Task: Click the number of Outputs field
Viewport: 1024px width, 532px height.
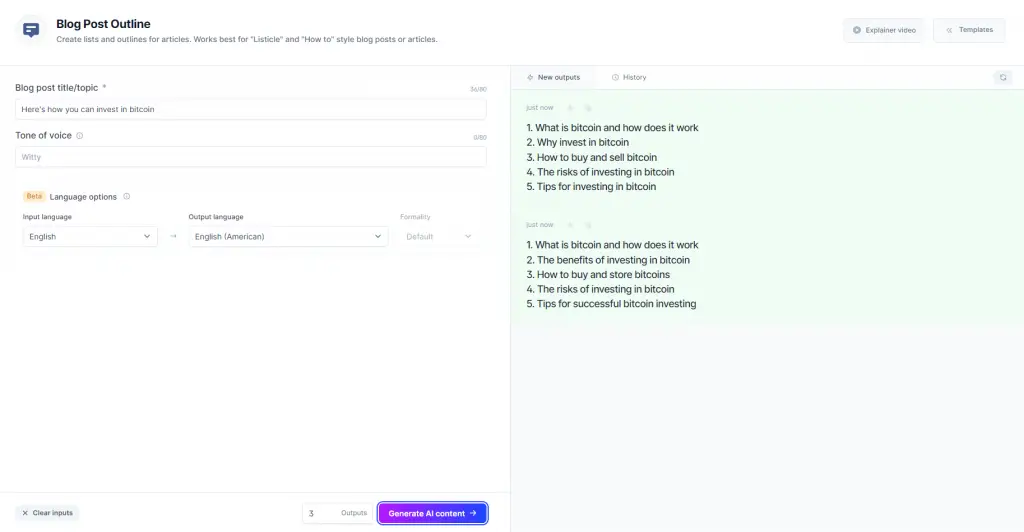Action: (338, 513)
